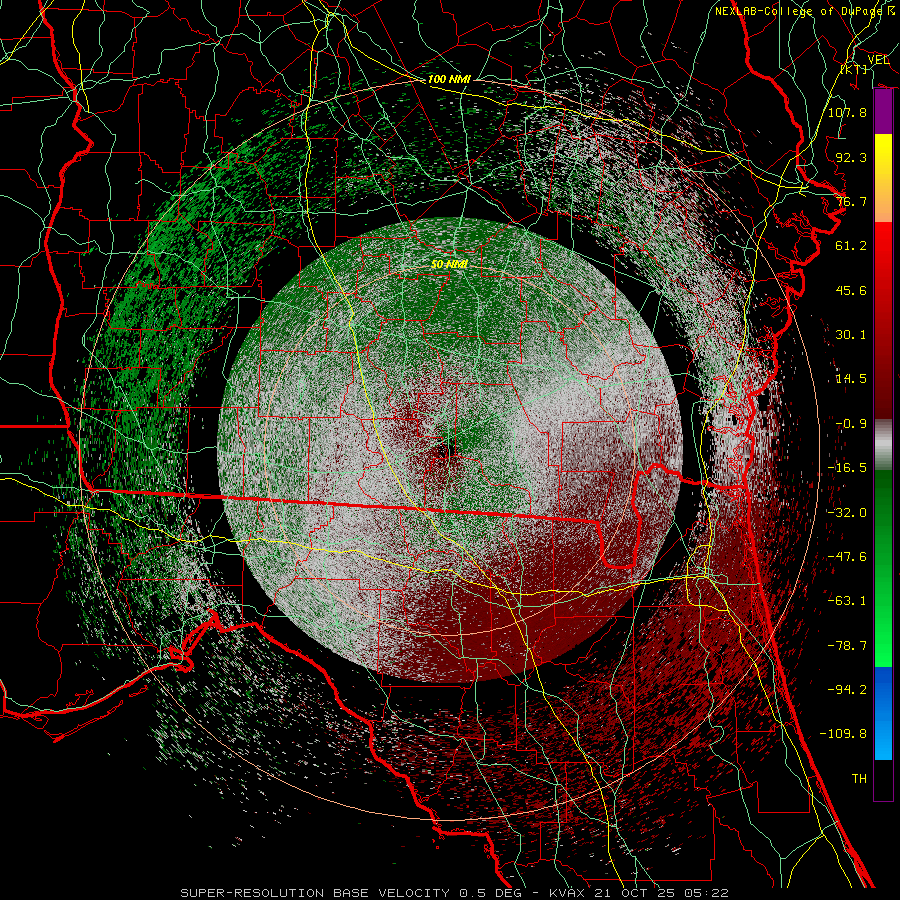
Task: Click the Super-Resolution Base Velocity caption
Action: point(454,893)
